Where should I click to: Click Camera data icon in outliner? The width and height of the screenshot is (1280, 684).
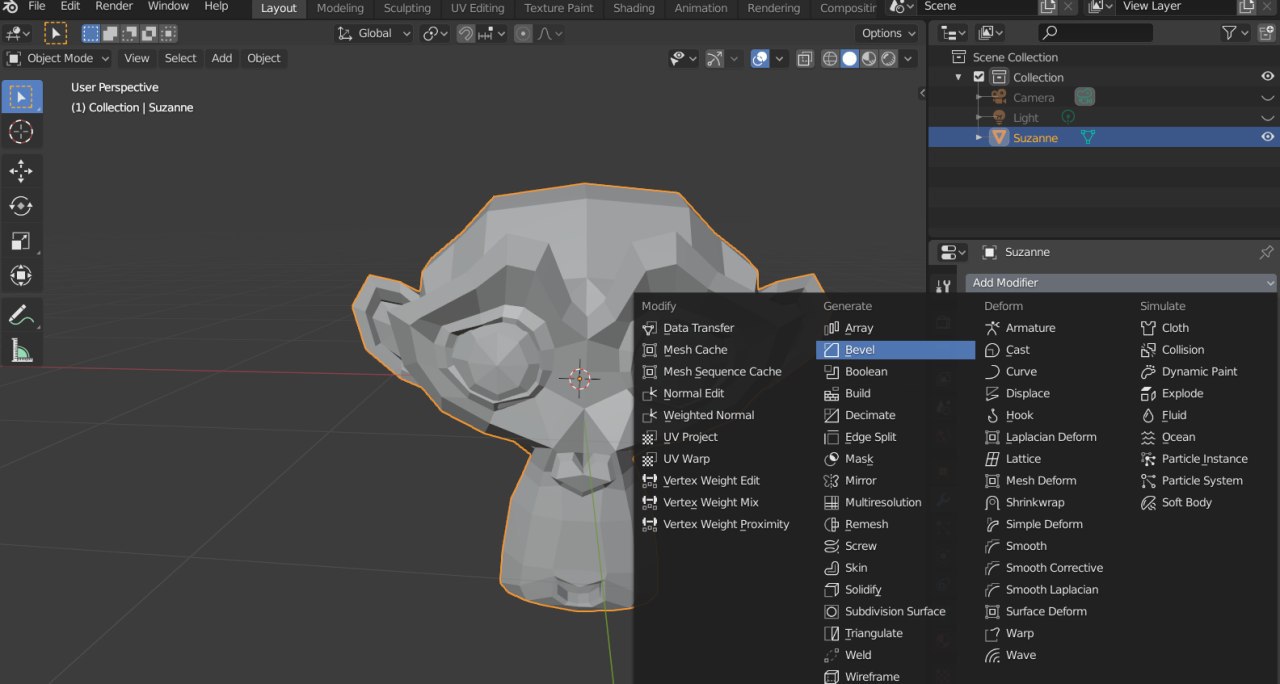pyautogui.click(x=1085, y=97)
